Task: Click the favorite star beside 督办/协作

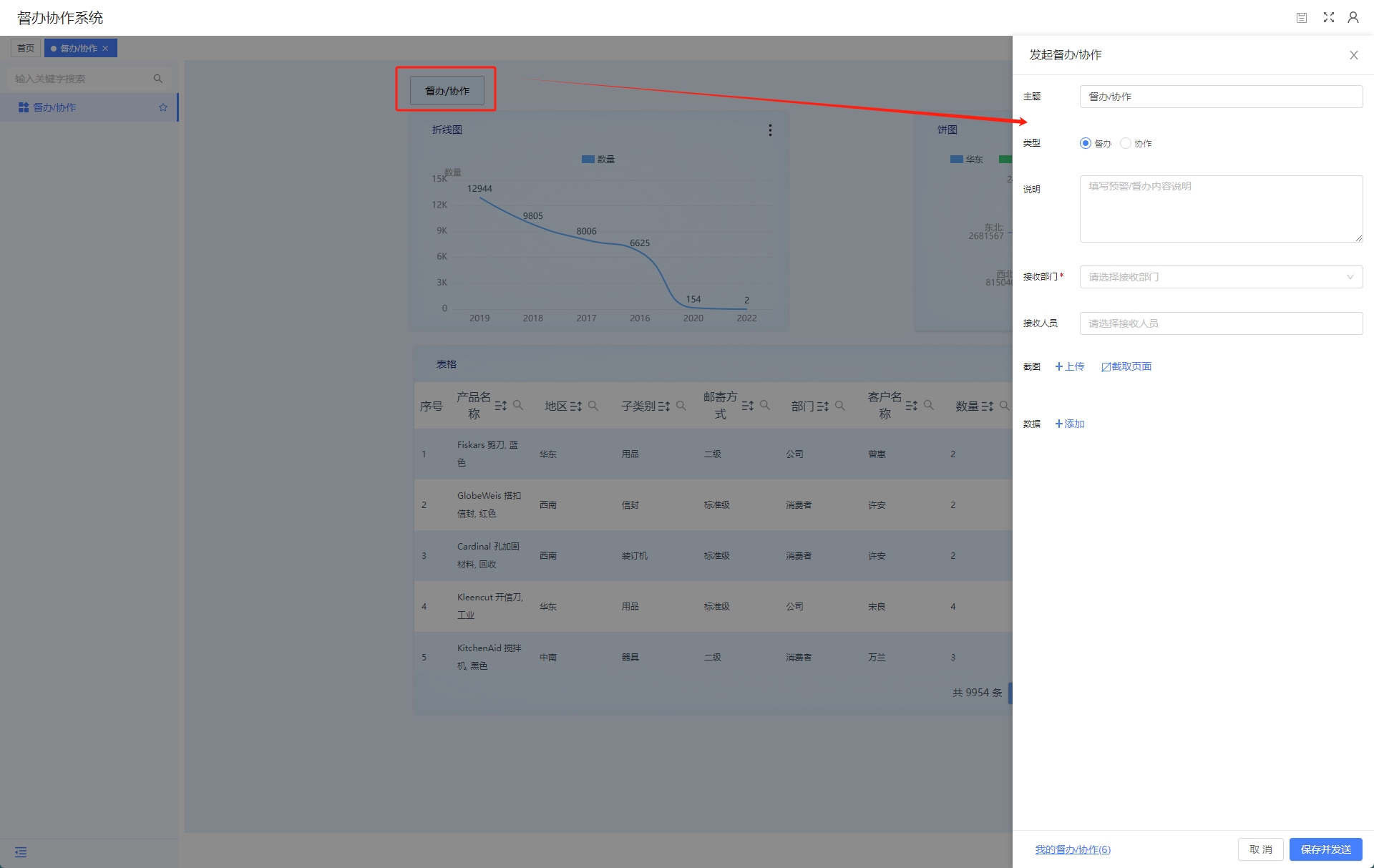Action: 163,107
